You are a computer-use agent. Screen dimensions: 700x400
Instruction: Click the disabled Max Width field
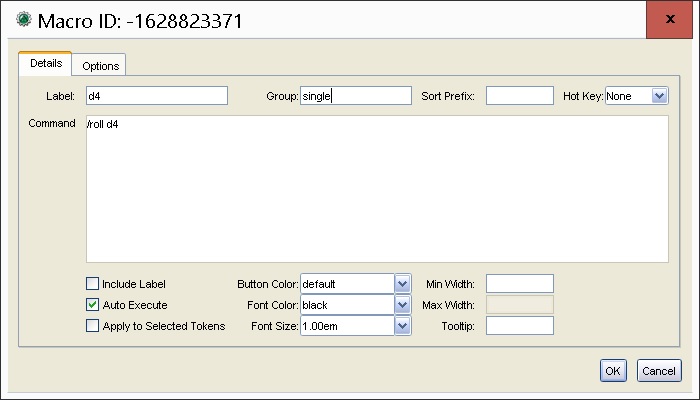[519, 305]
